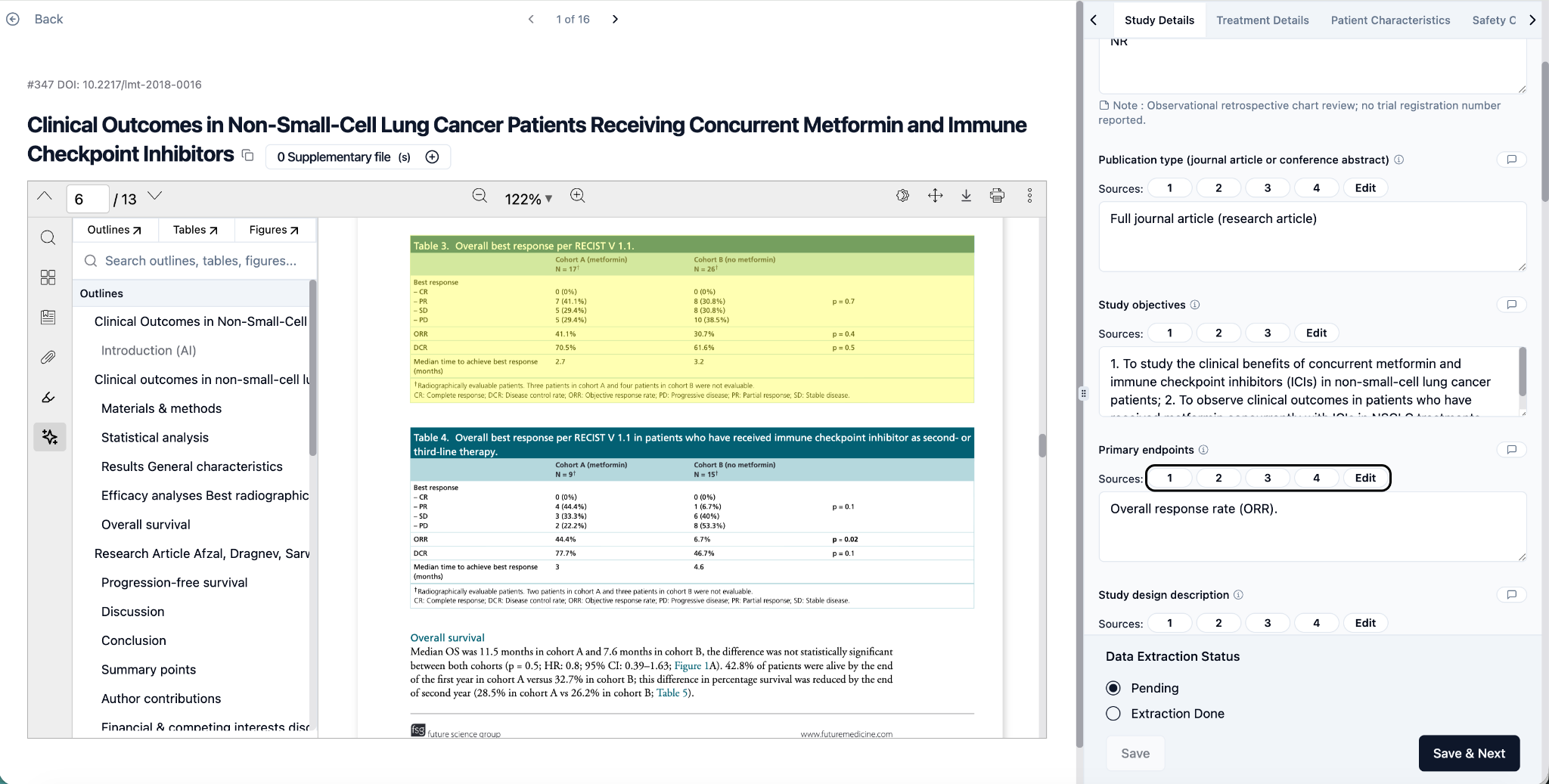Open the attachments paperclip icon

coord(48,357)
